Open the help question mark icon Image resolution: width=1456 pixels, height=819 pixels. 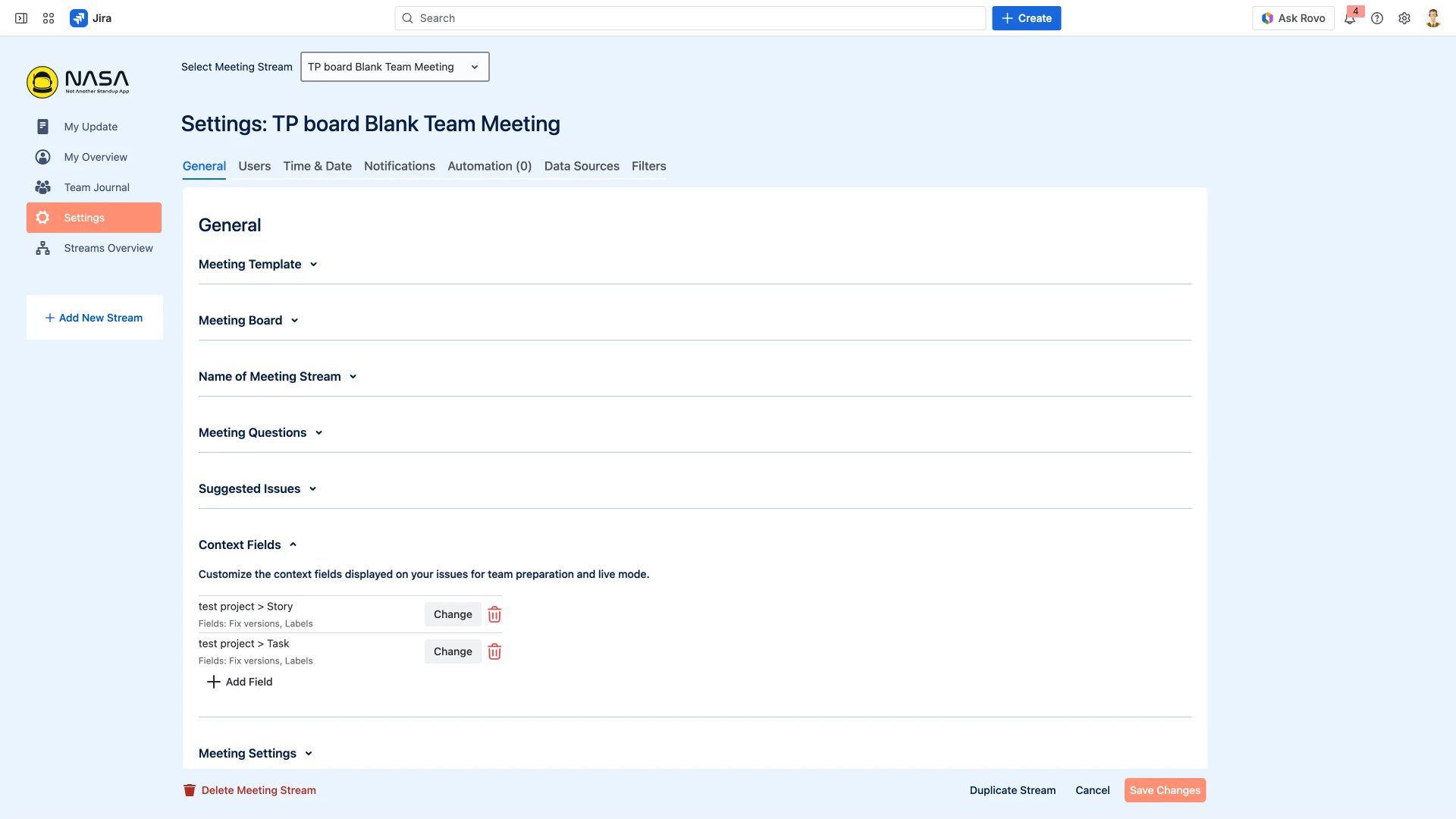coord(1377,17)
